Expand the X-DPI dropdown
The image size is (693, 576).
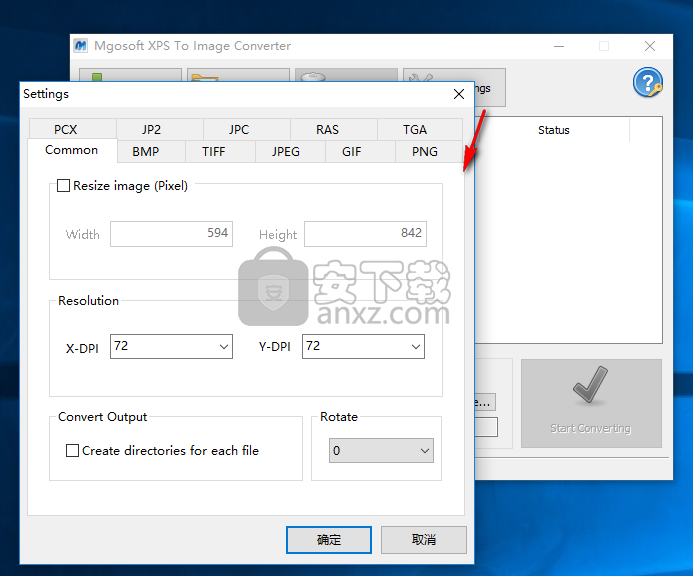[x=224, y=347]
